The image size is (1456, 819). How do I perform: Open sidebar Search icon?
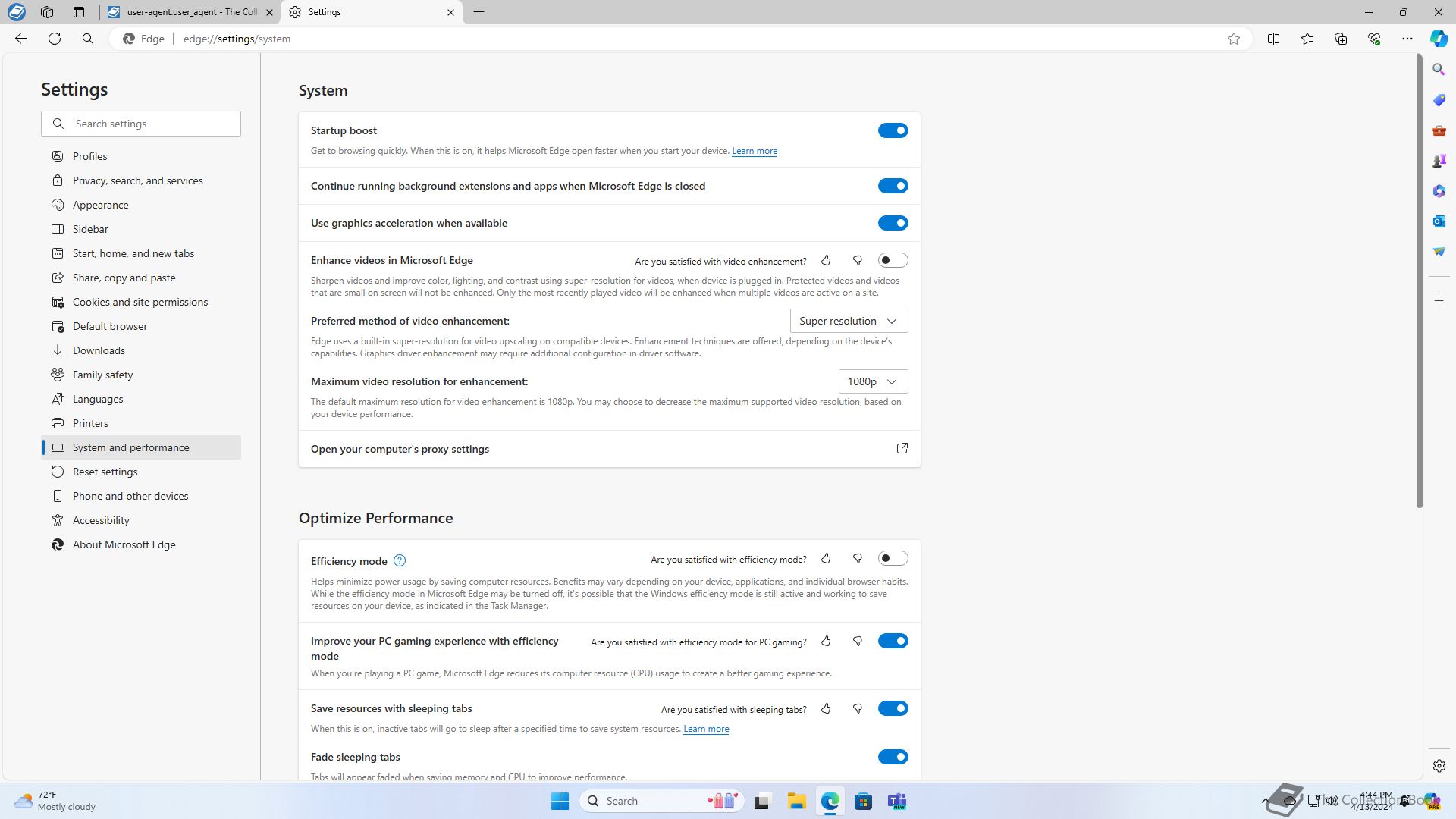(1439, 70)
